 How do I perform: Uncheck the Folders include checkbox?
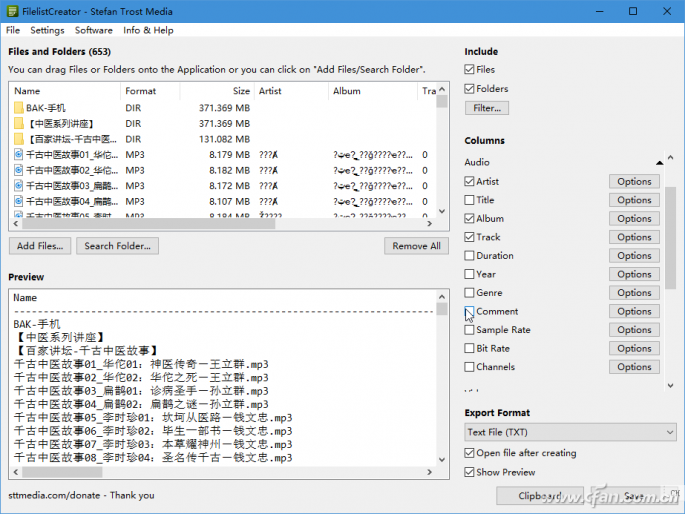(x=469, y=89)
